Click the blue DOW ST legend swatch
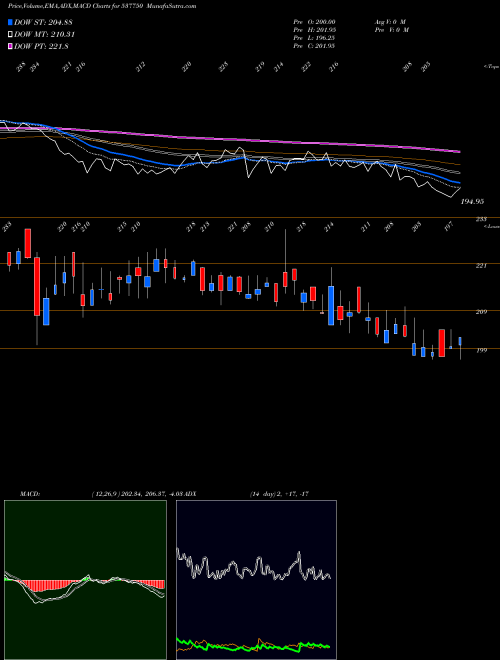Viewport: 500px width, 660px height. click(x=10, y=22)
